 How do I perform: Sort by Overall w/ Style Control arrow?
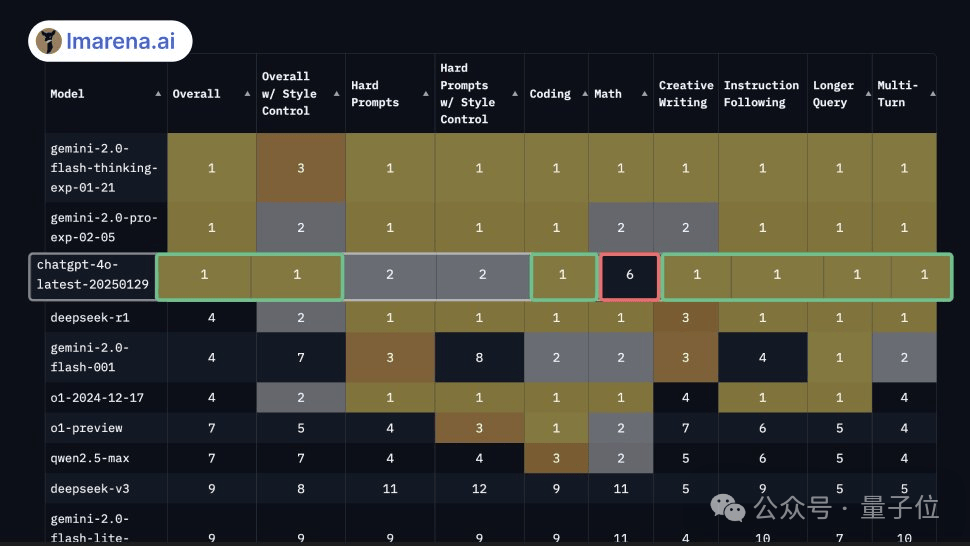point(337,93)
